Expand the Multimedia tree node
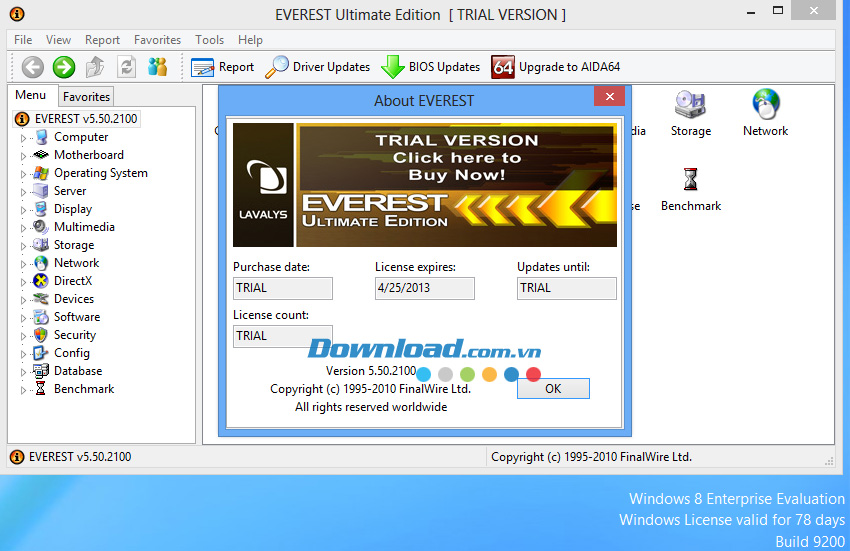The width and height of the screenshot is (850, 551). 23,228
